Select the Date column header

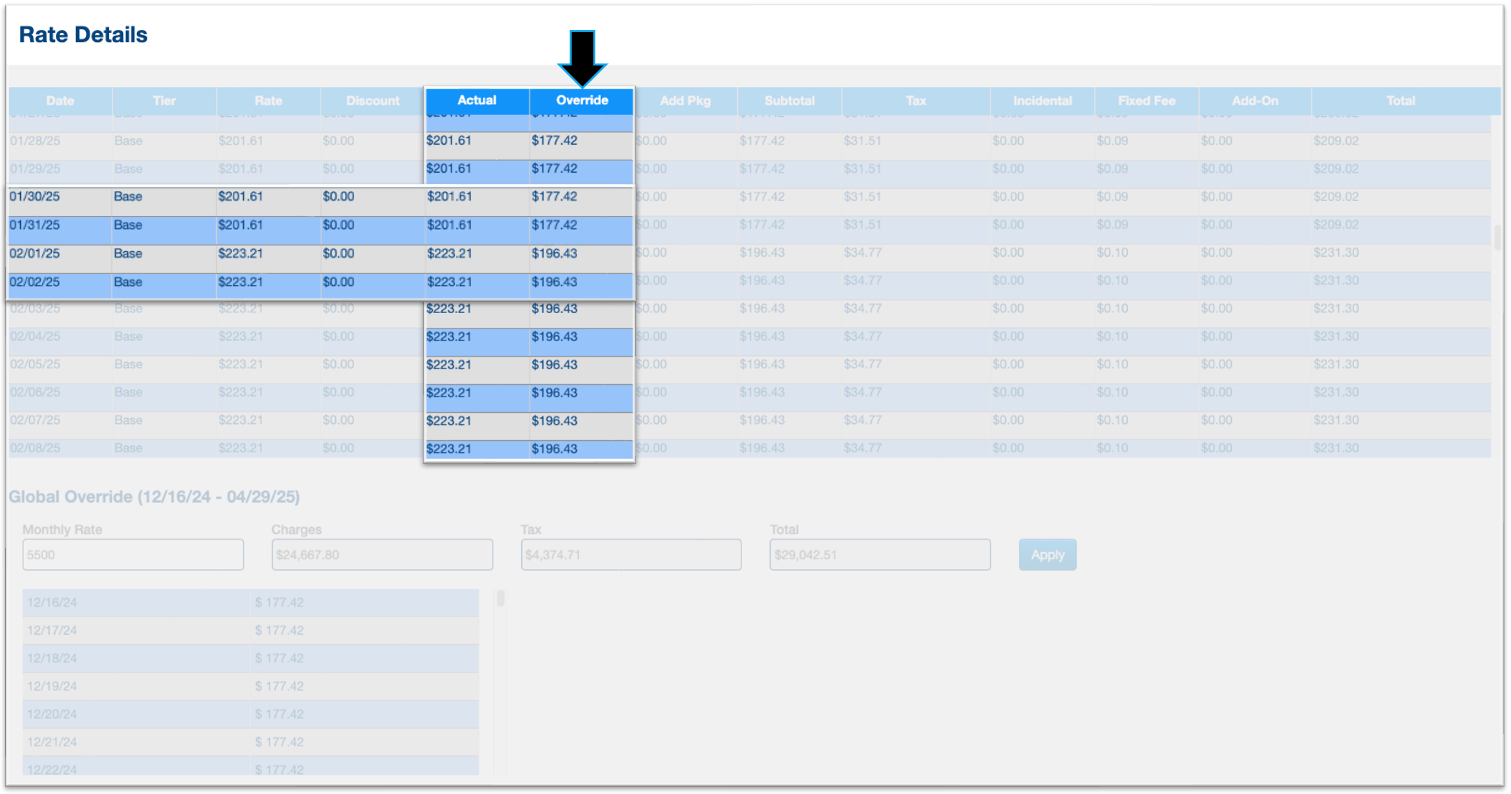click(60, 101)
